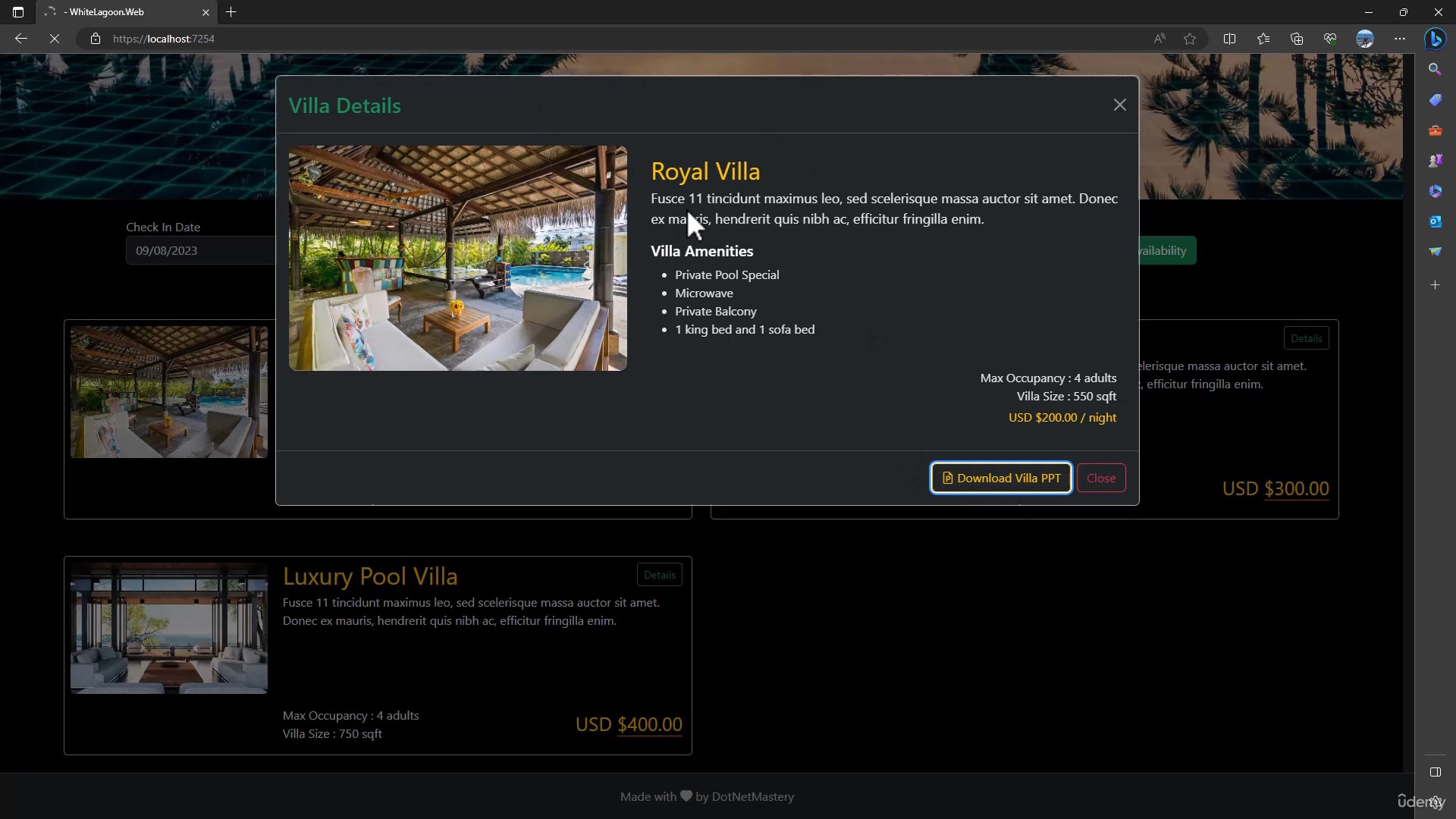Open a new browser tab
This screenshot has width=1456, height=819.
click(x=231, y=12)
